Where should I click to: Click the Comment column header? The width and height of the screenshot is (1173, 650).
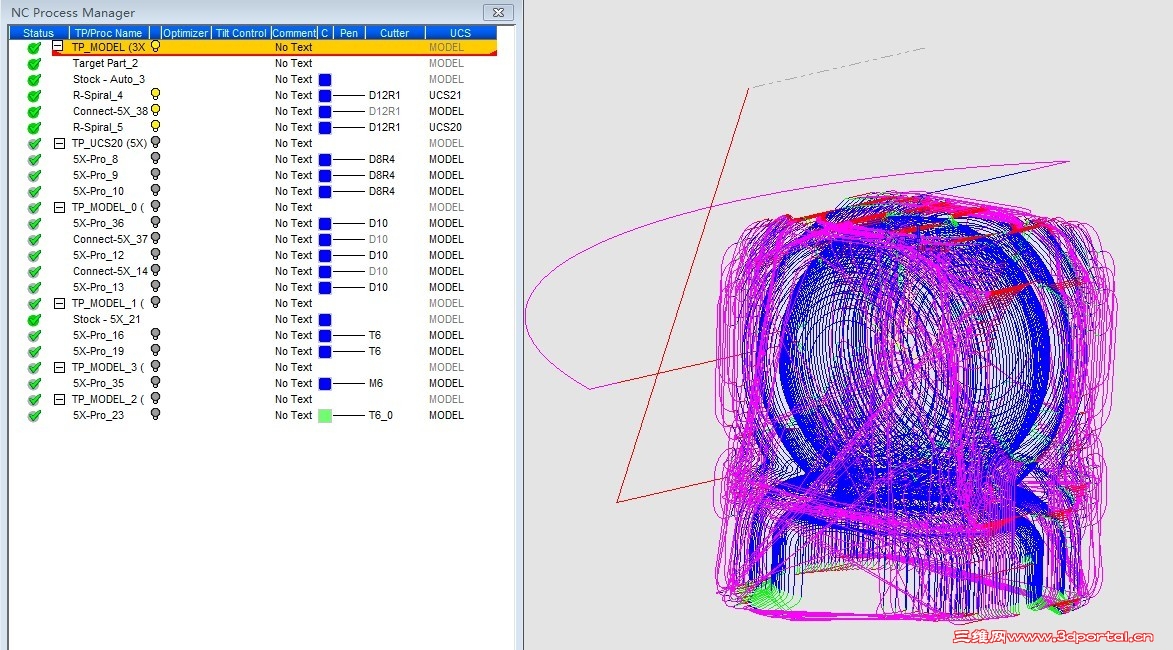pos(294,33)
